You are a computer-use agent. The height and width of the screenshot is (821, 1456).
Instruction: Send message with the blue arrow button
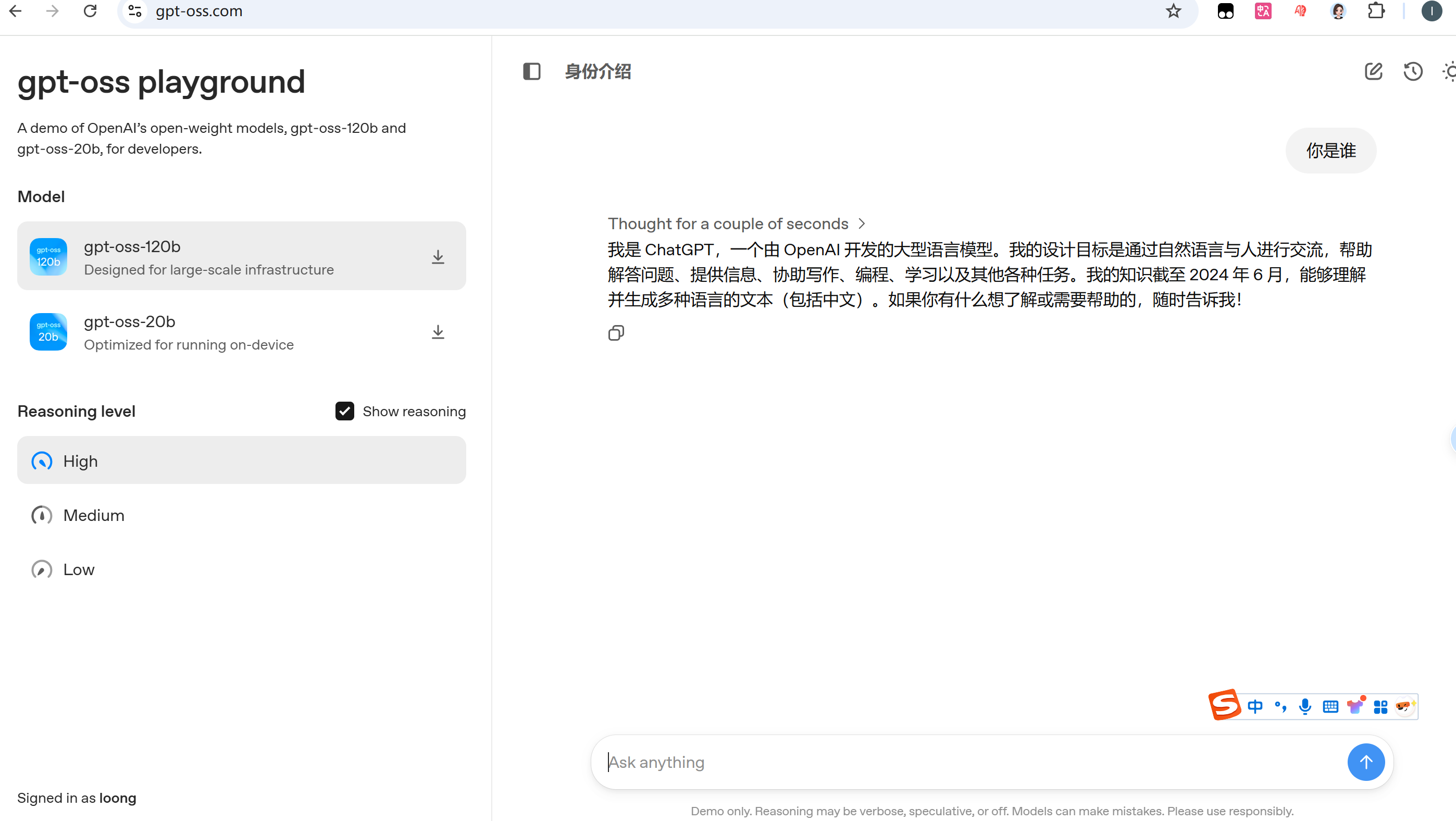[1365, 762]
